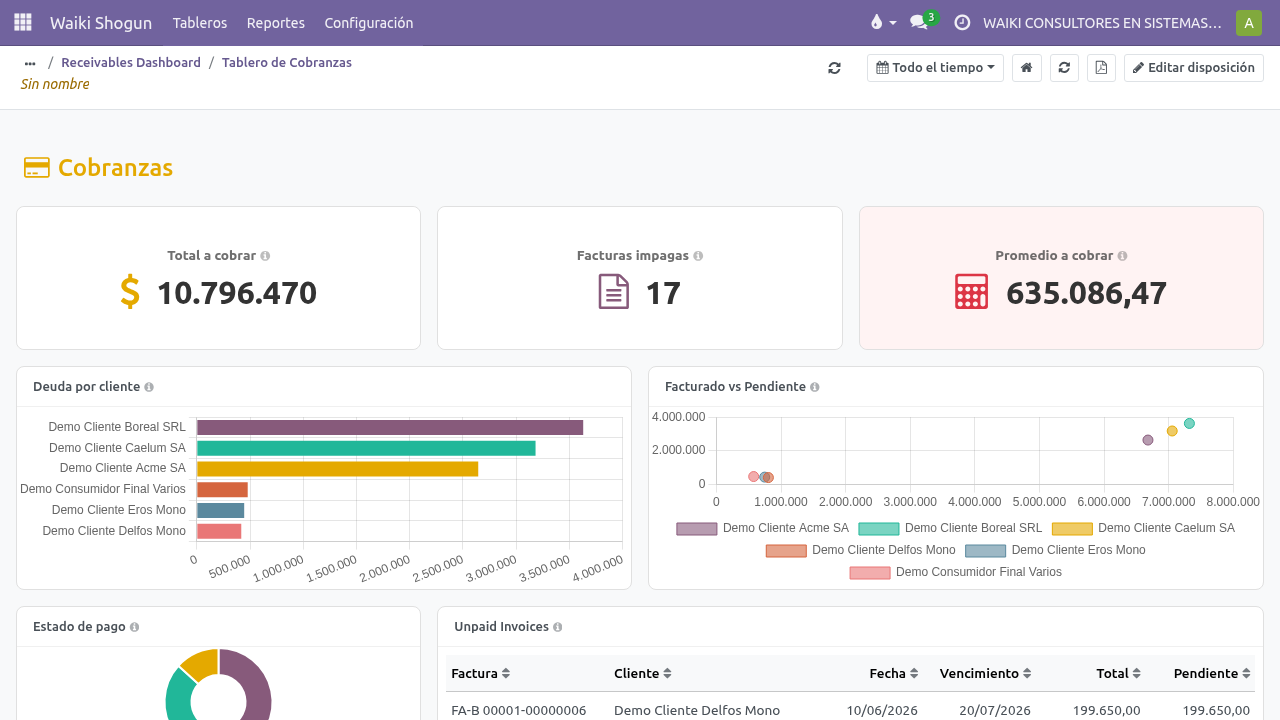Toggle Demo Consumidor Final Varios legend entry
Screen dimensions: 1280x720
tap(956, 572)
